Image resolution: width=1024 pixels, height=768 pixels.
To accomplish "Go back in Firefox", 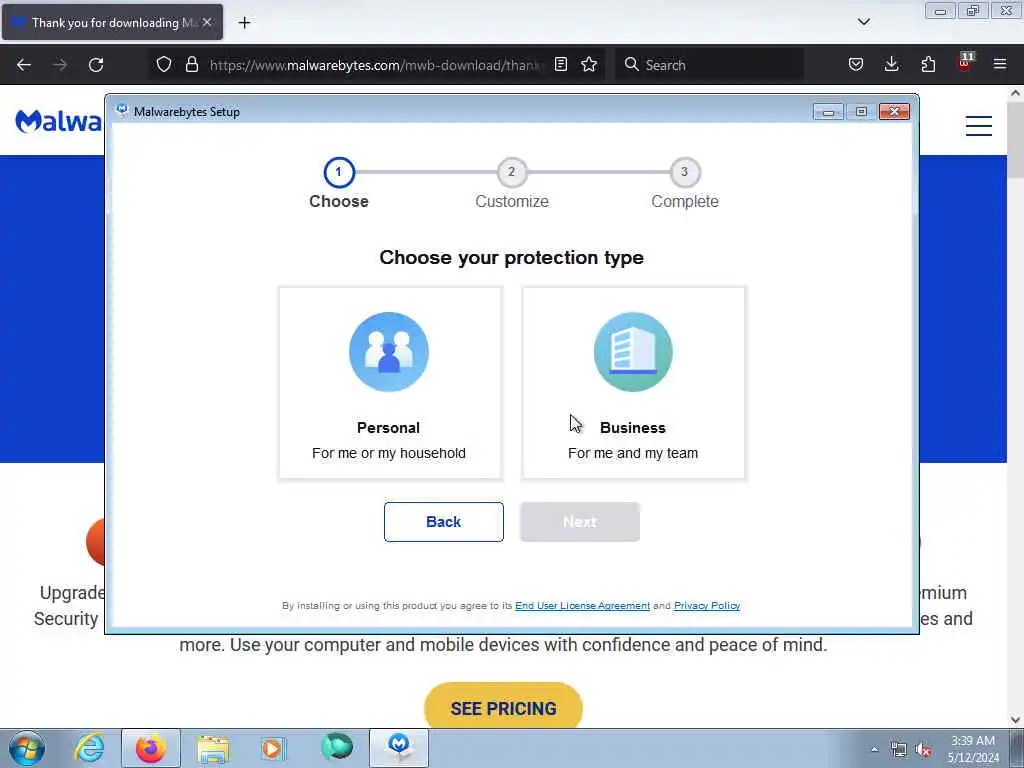I will [x=24, y=65].
